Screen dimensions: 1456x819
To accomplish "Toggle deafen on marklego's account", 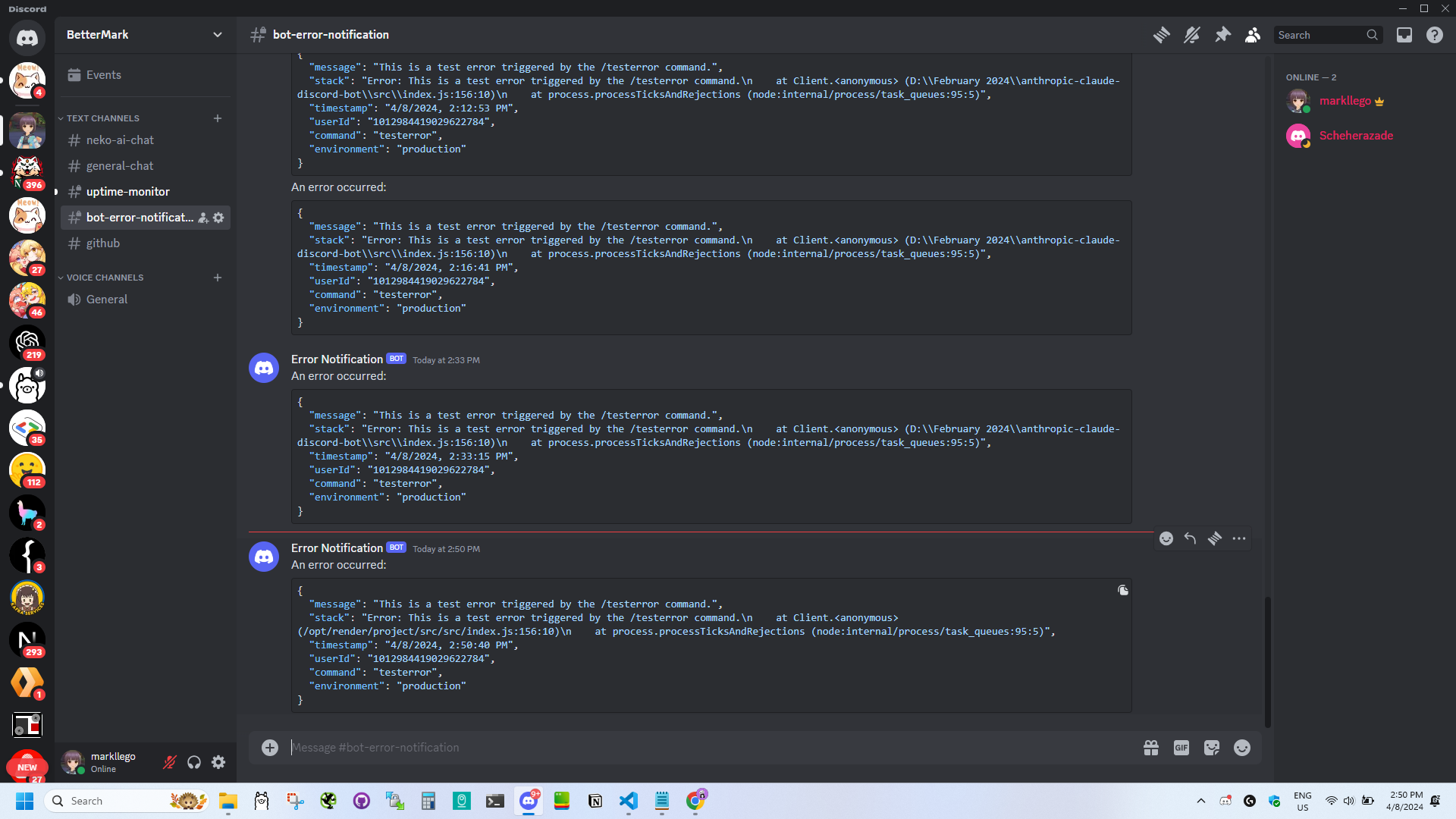I will click(x=194, y=762).
